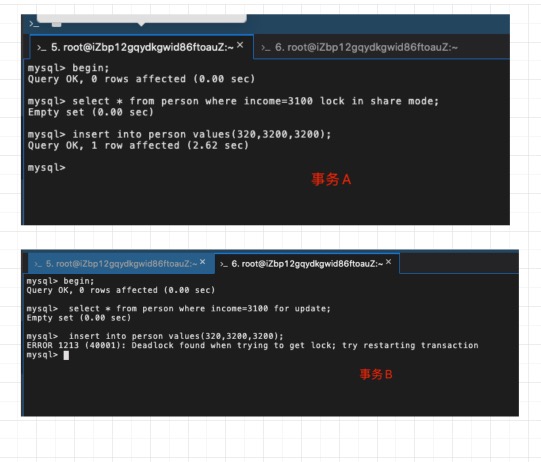Close session tab 5 in the upper window
Screen dimensions: 541x462
pos(240,45)
